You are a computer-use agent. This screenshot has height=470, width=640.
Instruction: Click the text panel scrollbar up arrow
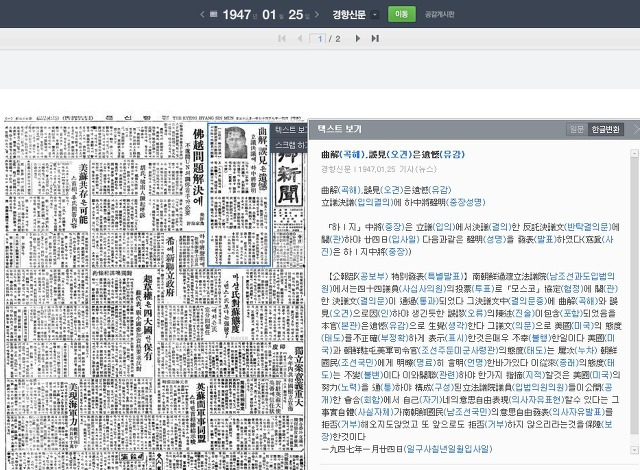click(634, 153)
